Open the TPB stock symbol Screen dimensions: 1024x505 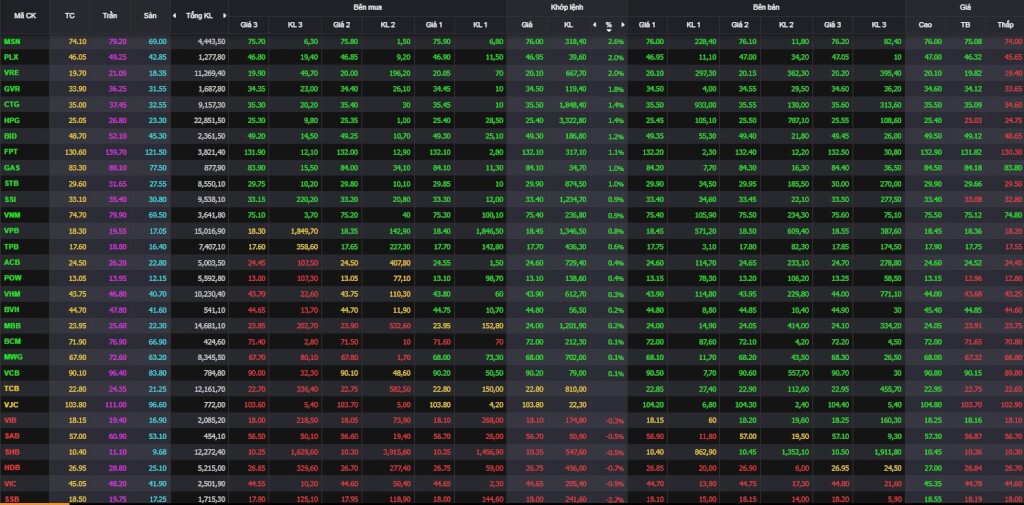10,246
